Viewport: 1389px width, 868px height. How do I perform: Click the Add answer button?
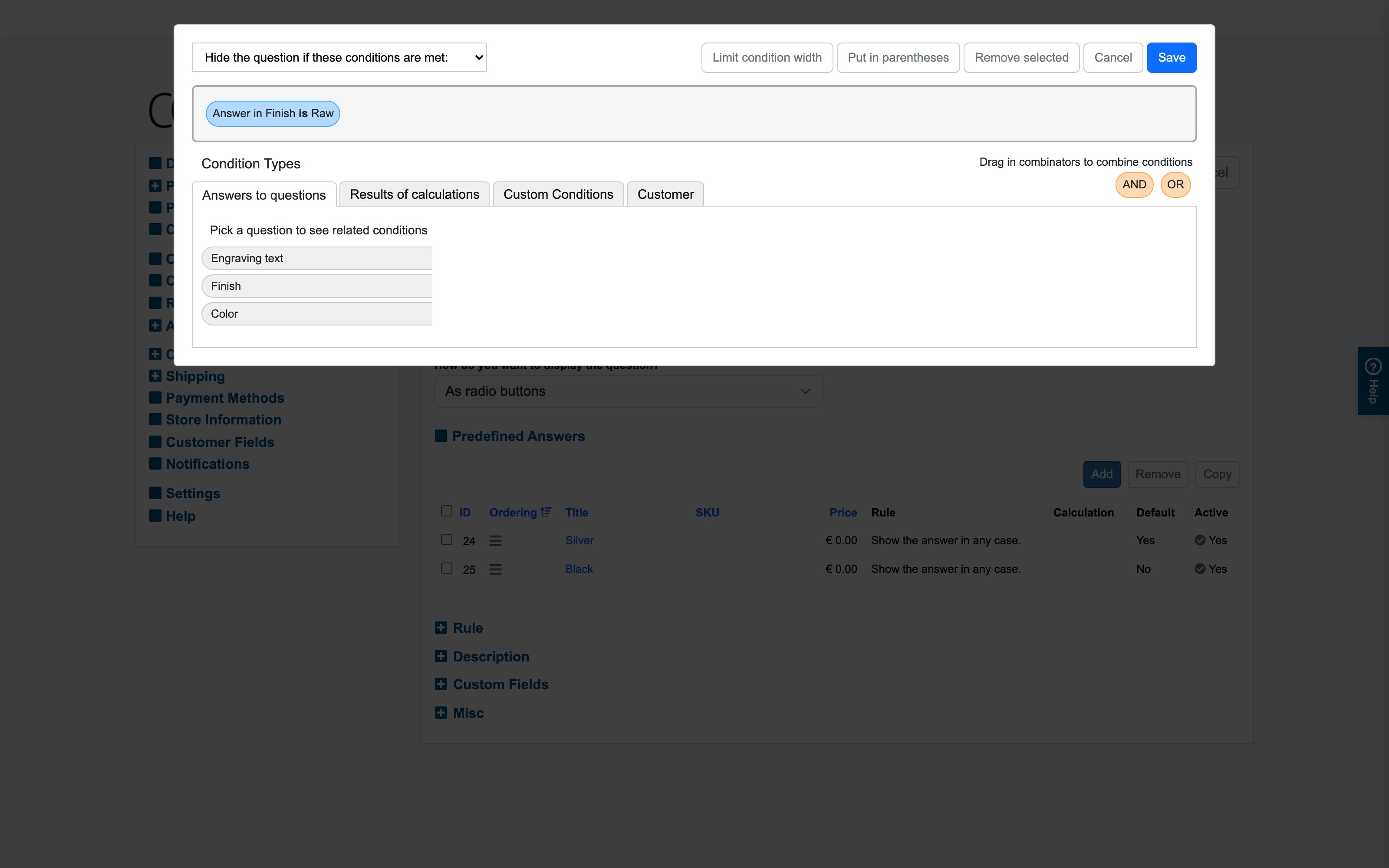[x=1102, y=474]
